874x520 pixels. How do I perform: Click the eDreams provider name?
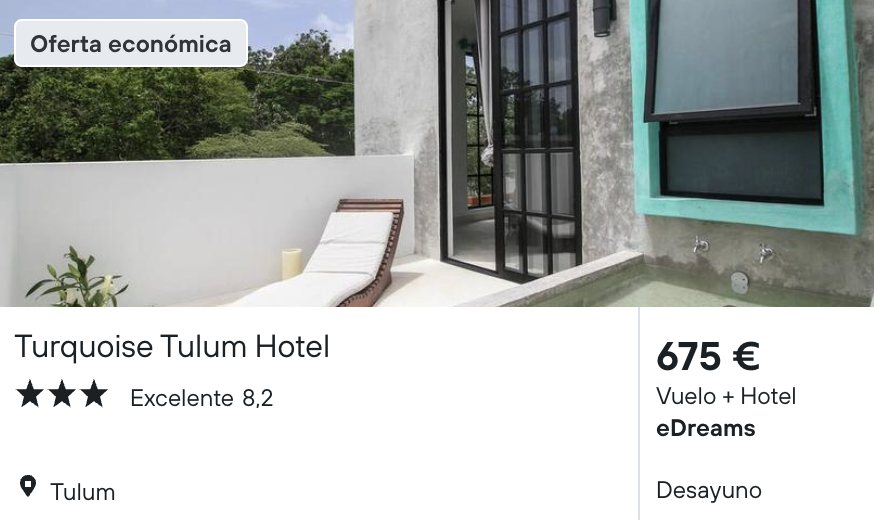click(x=706, y=428)
